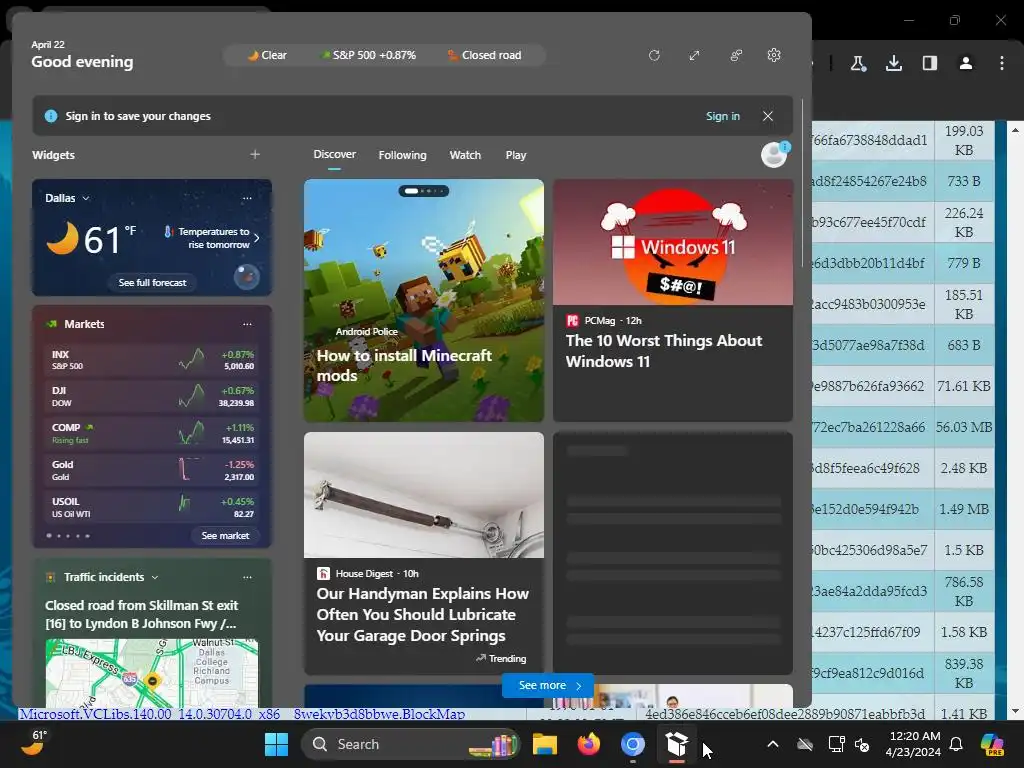Open Gold market row
The width and height of the screenshot is (1024, 768).
point(152,470)
